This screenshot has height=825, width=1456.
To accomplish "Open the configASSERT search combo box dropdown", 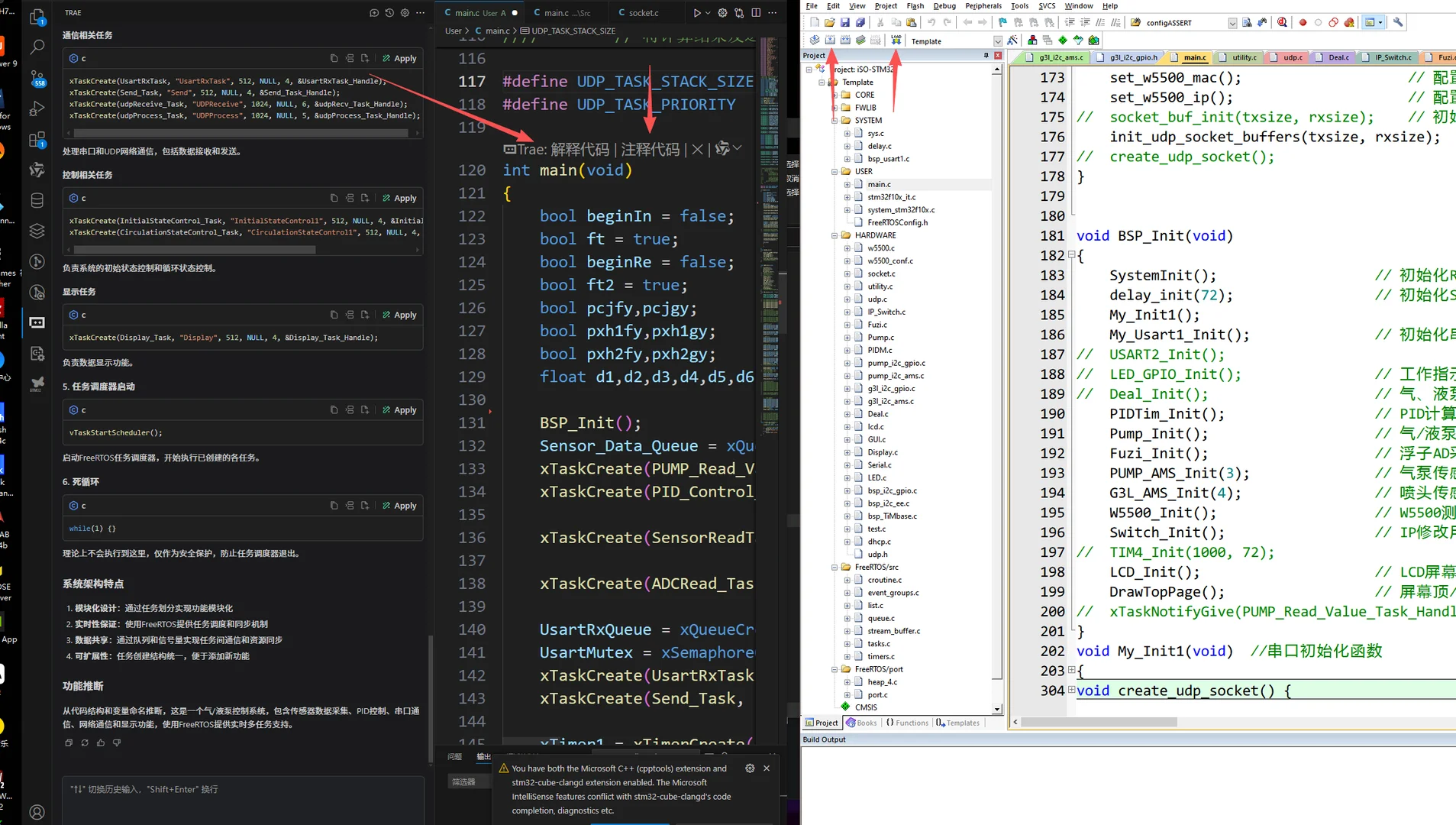I will [x=1232, y=23].
